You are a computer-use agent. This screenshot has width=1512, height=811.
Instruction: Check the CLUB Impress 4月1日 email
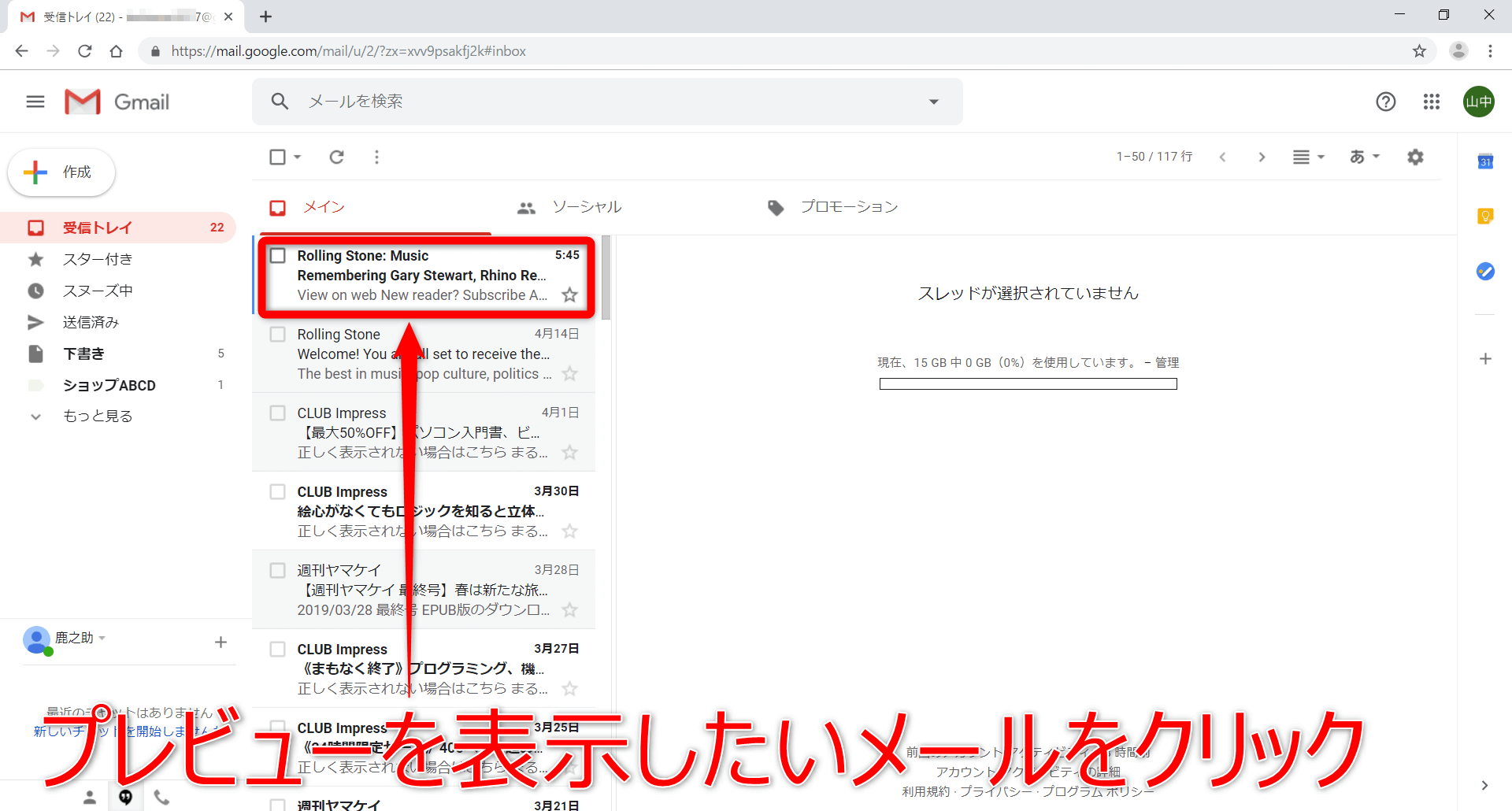click(x=277, y=413)
